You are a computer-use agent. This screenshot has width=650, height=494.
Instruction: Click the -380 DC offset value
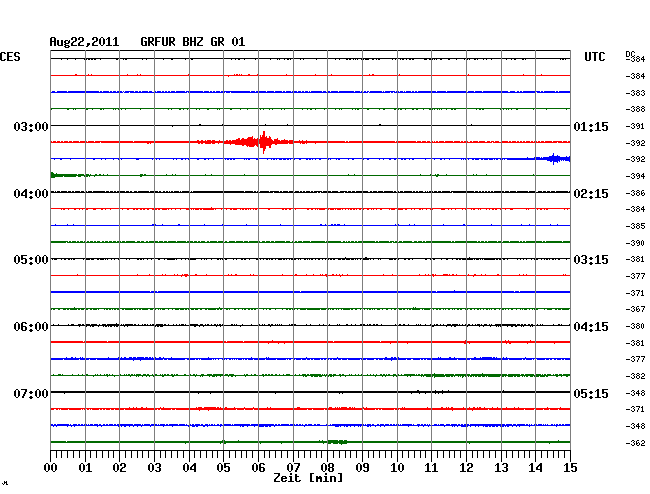pos(635,326)
